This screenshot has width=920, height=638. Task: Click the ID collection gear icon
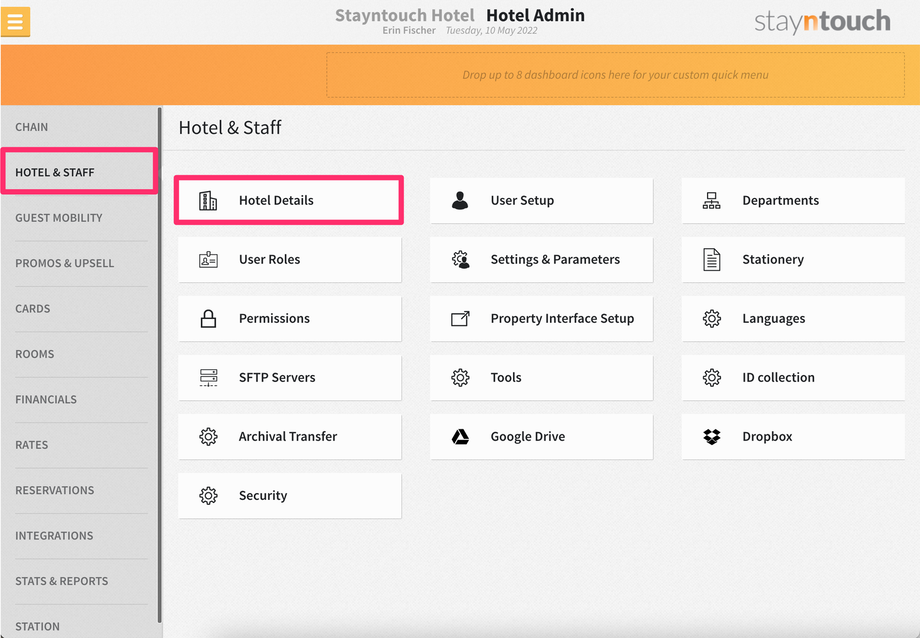[712, 377]
